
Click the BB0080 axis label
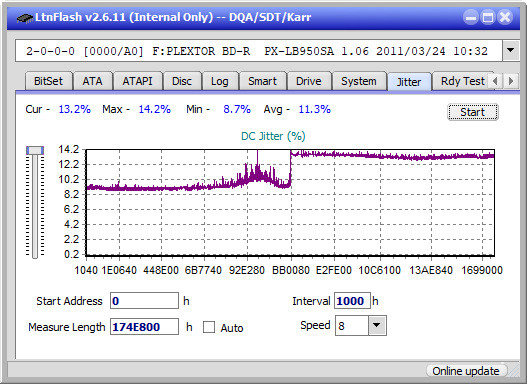[291, 270]
